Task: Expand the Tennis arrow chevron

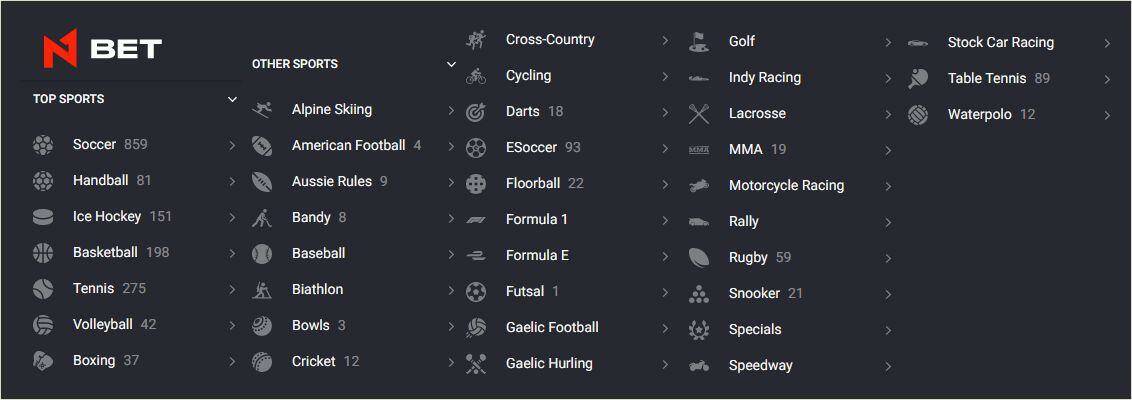Action: [232, 290]
